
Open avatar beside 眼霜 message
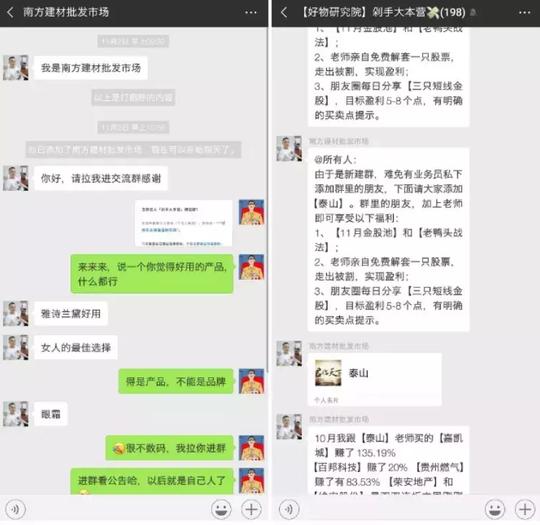(x=15, y=414)
